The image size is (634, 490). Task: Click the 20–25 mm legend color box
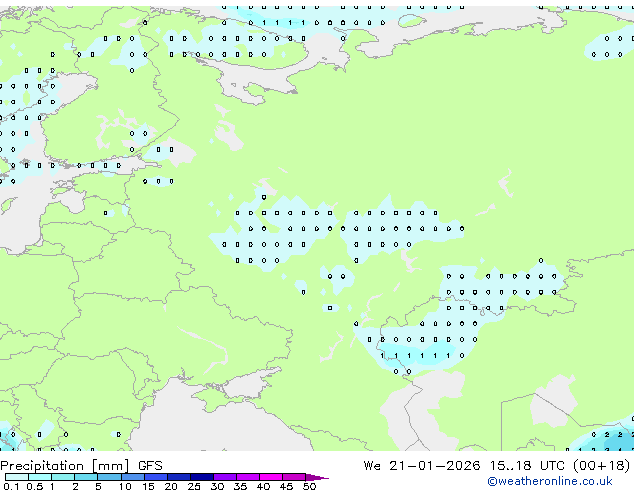(179, 477)
